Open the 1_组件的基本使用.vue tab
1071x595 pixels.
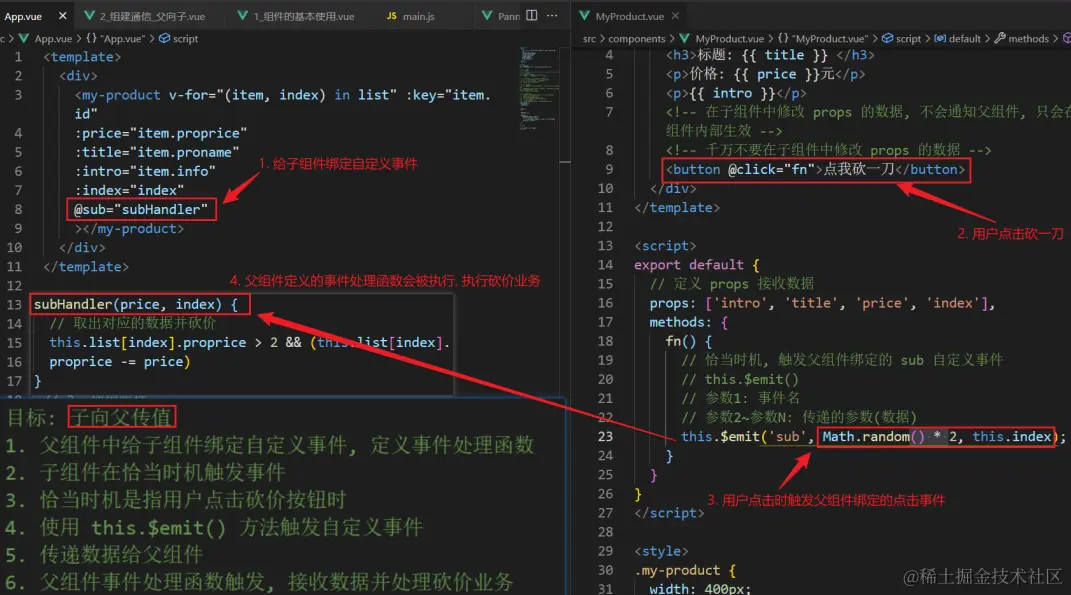click(x=304, y=16)
